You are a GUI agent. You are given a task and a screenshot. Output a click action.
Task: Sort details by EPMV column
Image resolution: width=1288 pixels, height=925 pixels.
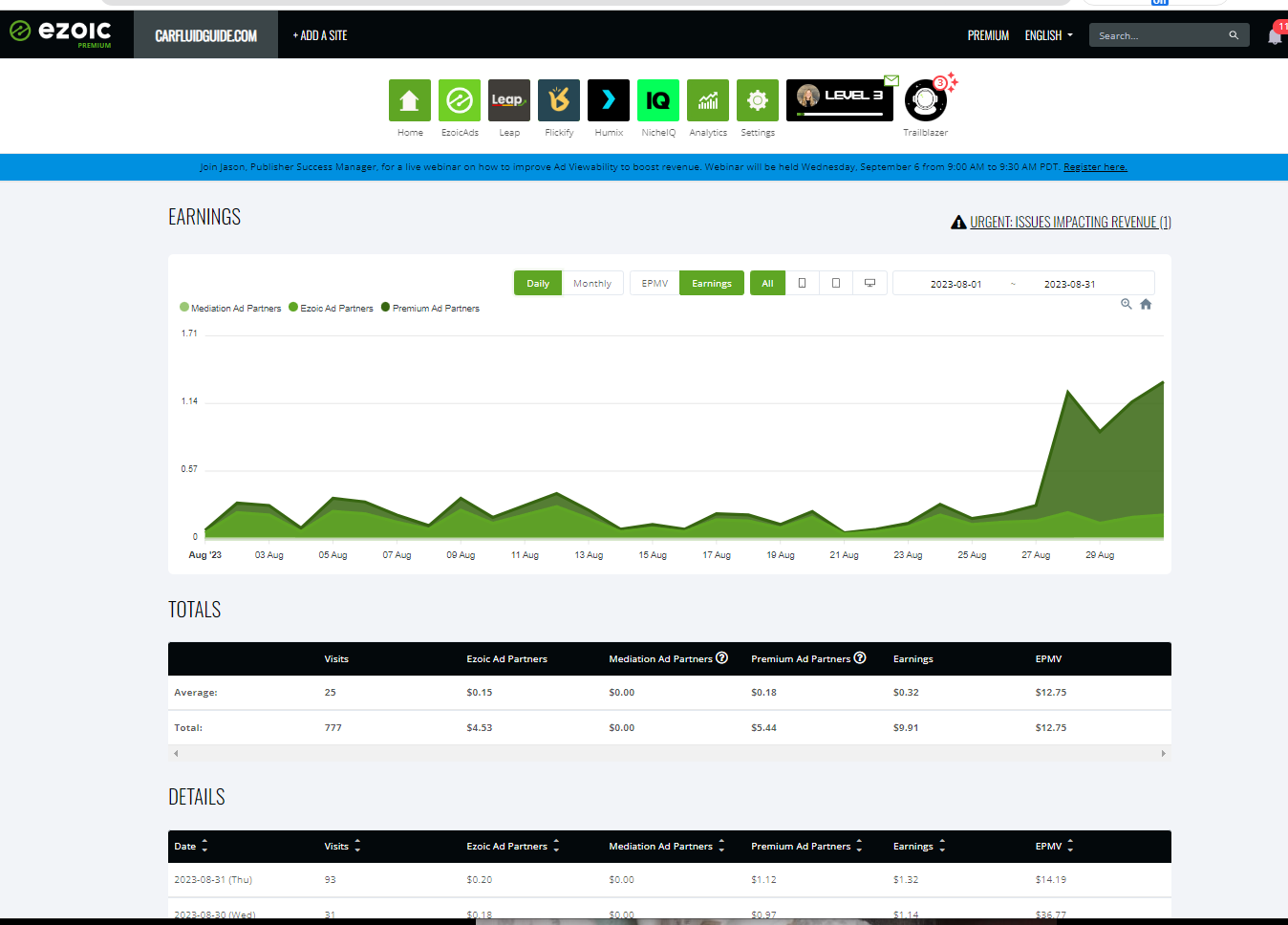tap(1055, 846)
